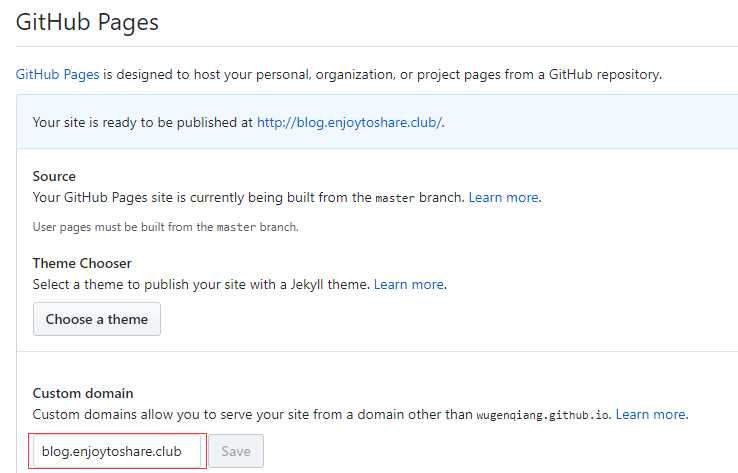
Task: Click the Save button for custom domain
Action: click(235, 451)
